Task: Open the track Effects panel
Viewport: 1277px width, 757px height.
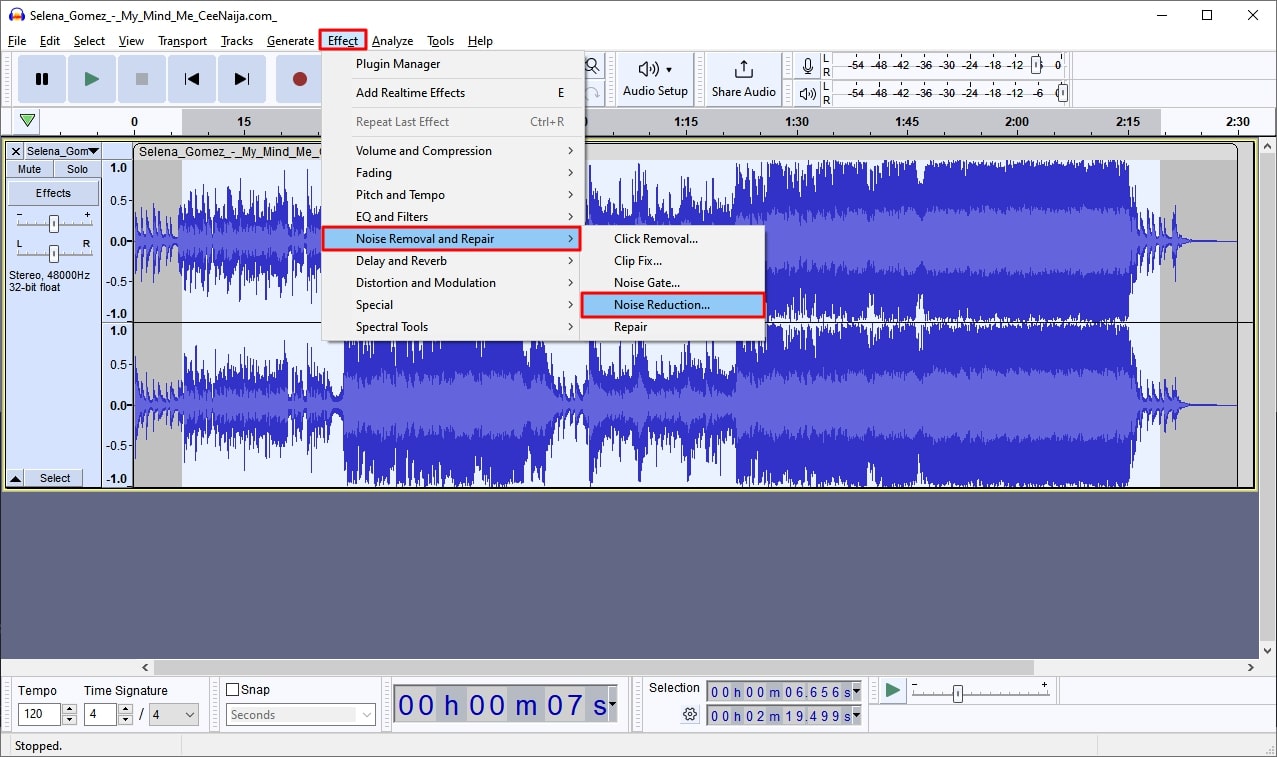Action: pyautogui.click(x=54, y=193)
